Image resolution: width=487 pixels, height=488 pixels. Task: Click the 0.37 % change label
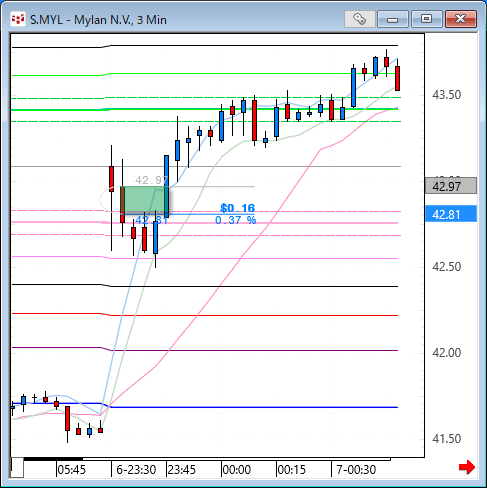pos(235,220)
